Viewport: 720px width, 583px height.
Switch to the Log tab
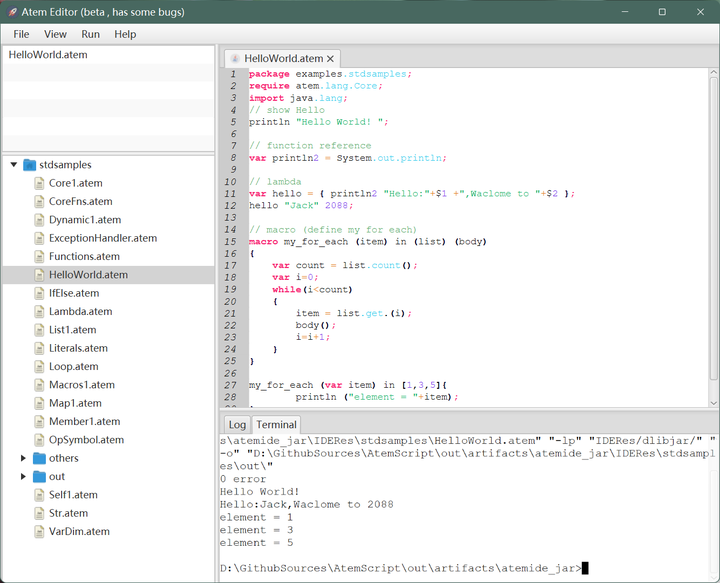click(237, 425)
